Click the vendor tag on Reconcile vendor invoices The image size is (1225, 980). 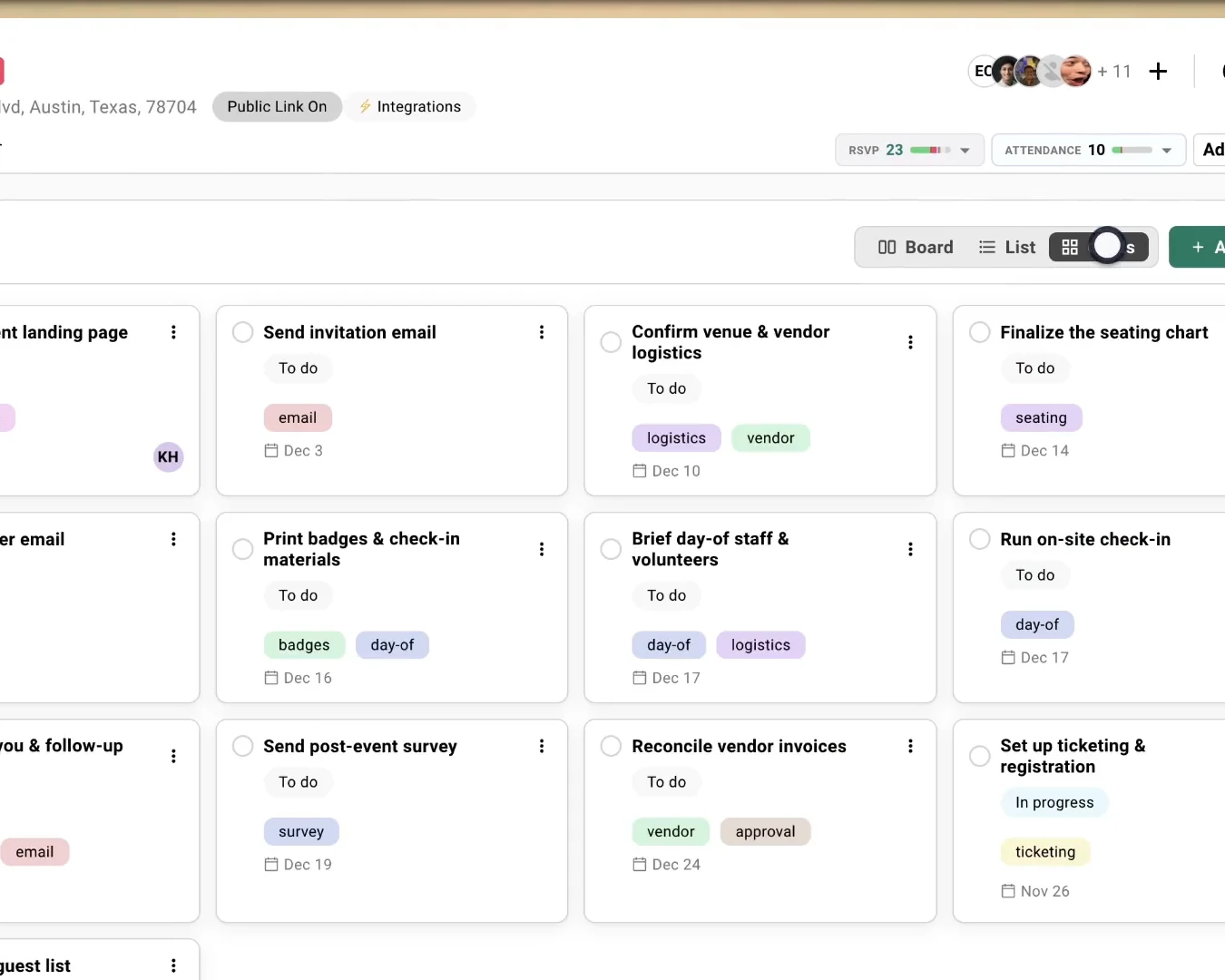[671, 831]
